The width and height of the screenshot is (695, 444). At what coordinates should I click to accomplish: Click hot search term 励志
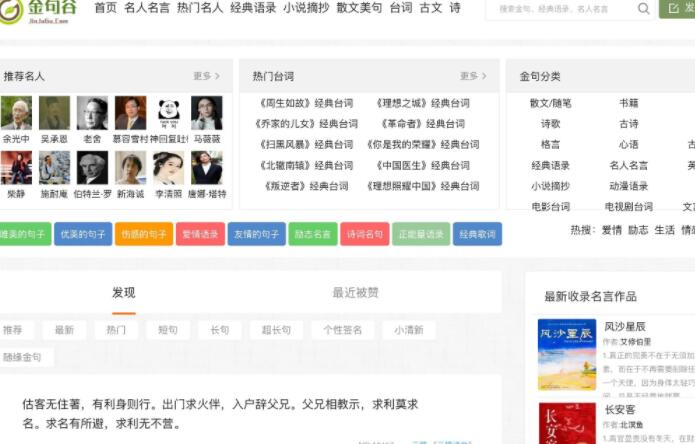click(638, 230)
